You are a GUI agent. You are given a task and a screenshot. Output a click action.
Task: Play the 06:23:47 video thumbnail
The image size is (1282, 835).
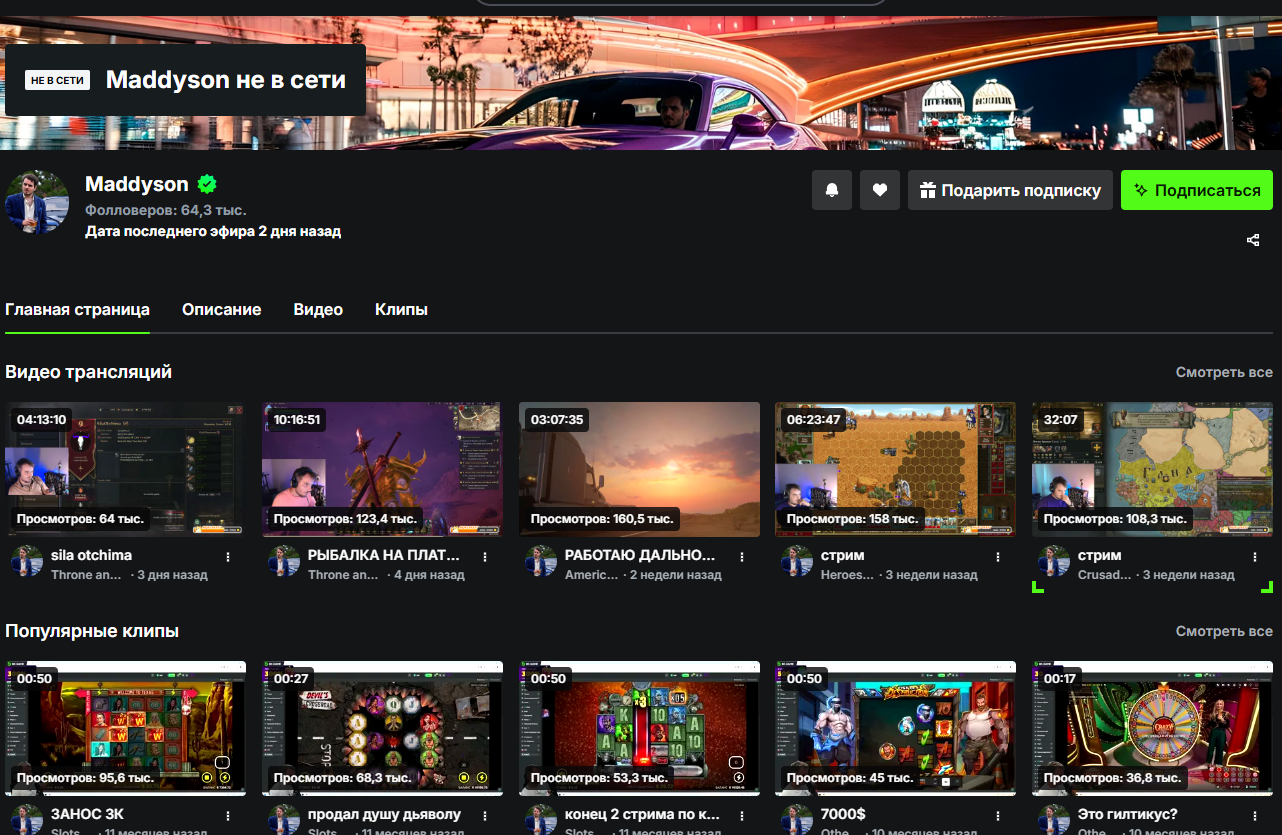895,469
